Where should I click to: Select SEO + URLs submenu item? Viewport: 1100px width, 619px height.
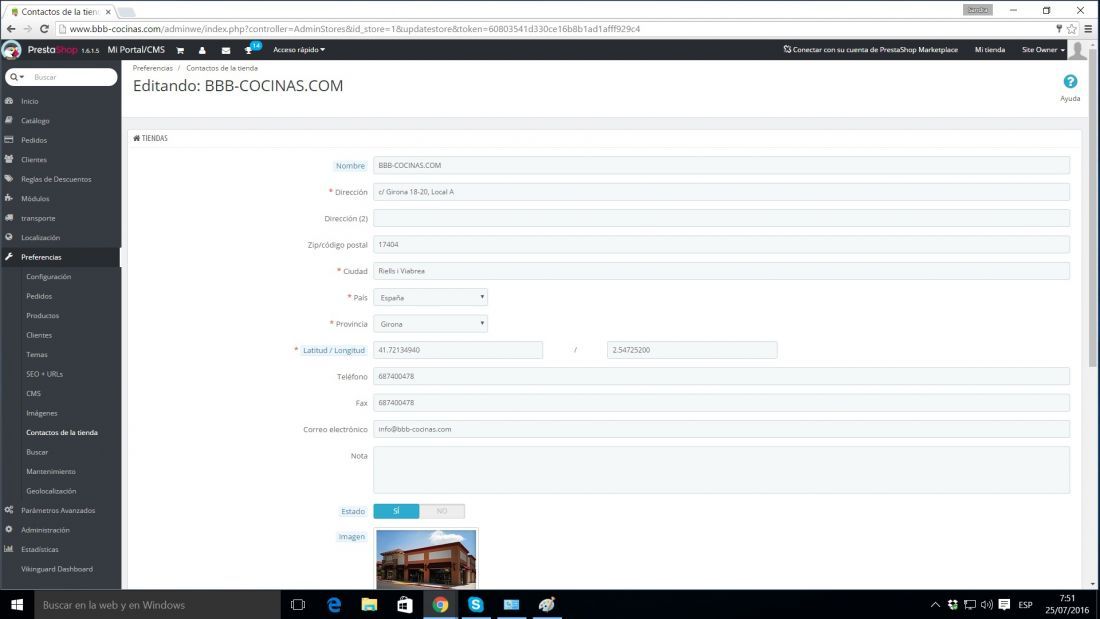coord(44,374)
